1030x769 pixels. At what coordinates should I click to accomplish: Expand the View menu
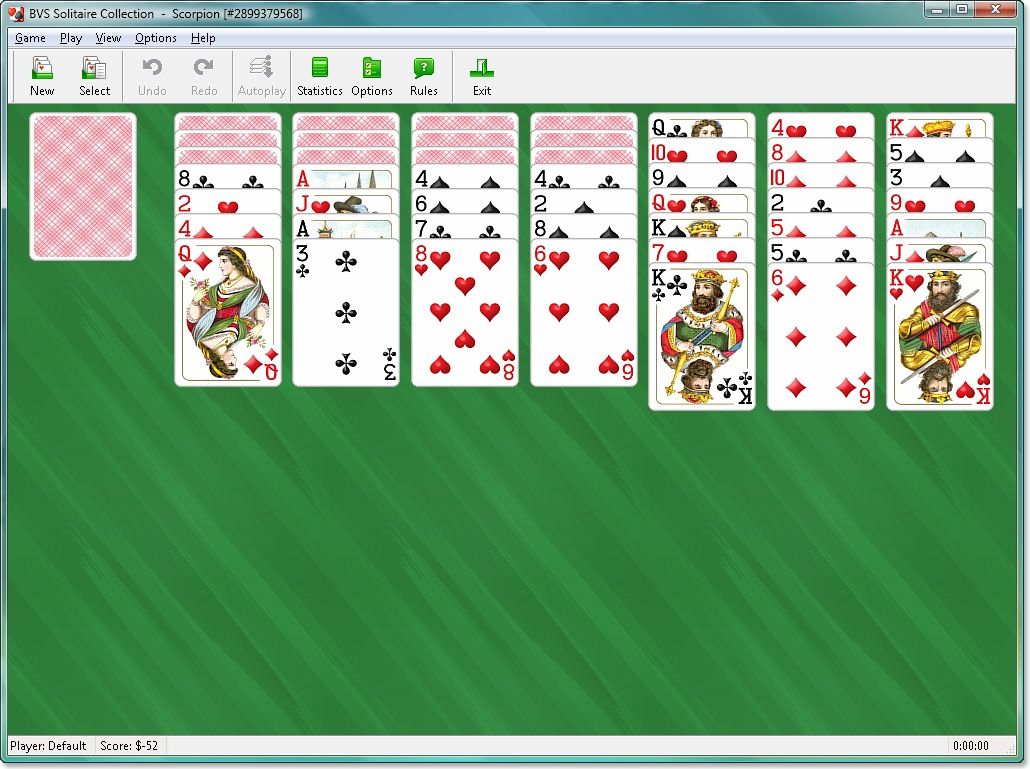click(108, 38)
